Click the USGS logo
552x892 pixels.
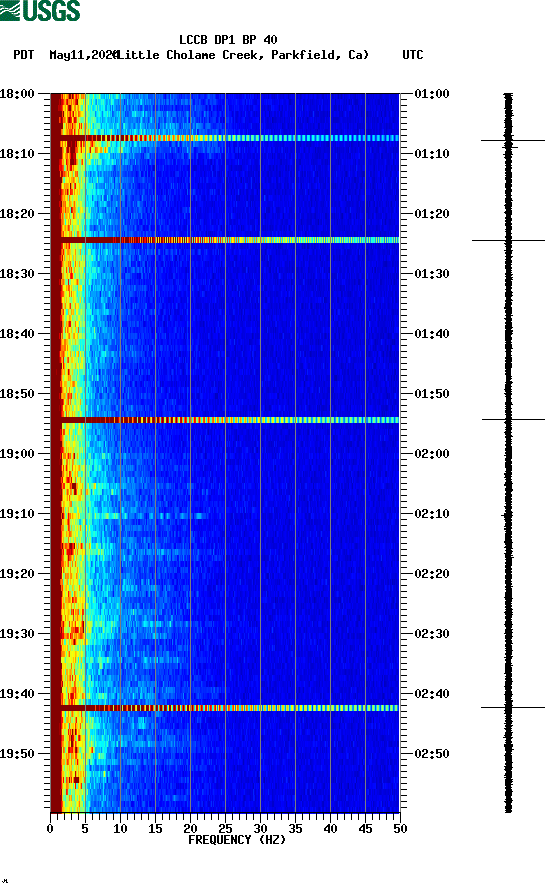[40, 11]
